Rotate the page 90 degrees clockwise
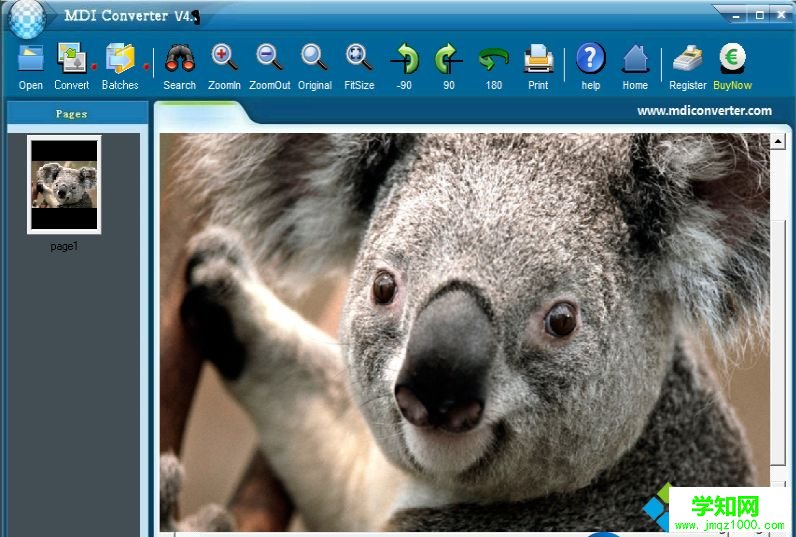Screen dimensions: 796x537 click(448, 59)
